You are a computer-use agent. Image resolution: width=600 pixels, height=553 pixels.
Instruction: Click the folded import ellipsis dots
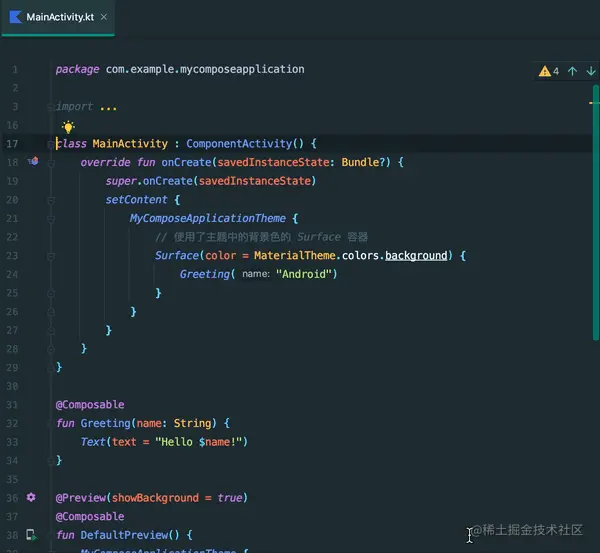point(108,107)
